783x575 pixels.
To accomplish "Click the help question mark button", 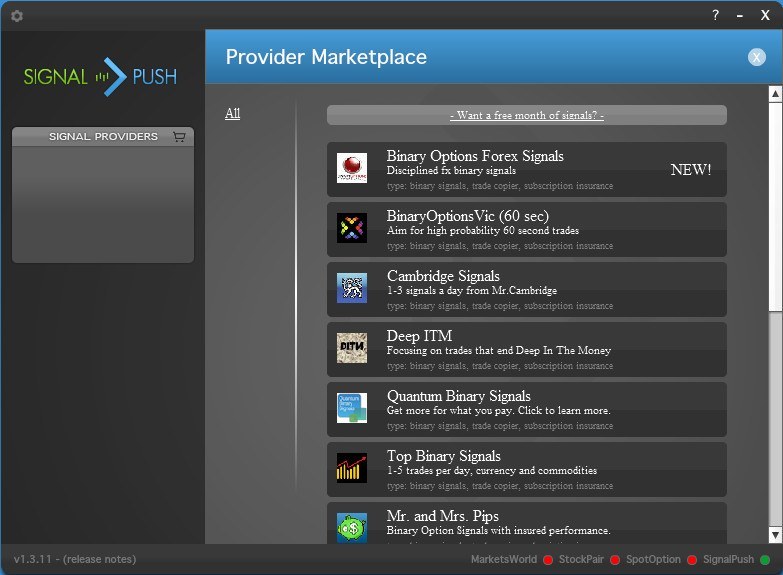I will coord(715,15).
